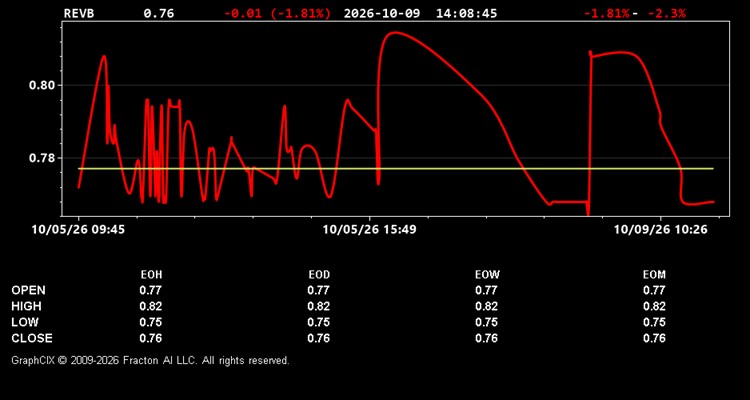Select the current price 0.76 in header

click(159, 13)
